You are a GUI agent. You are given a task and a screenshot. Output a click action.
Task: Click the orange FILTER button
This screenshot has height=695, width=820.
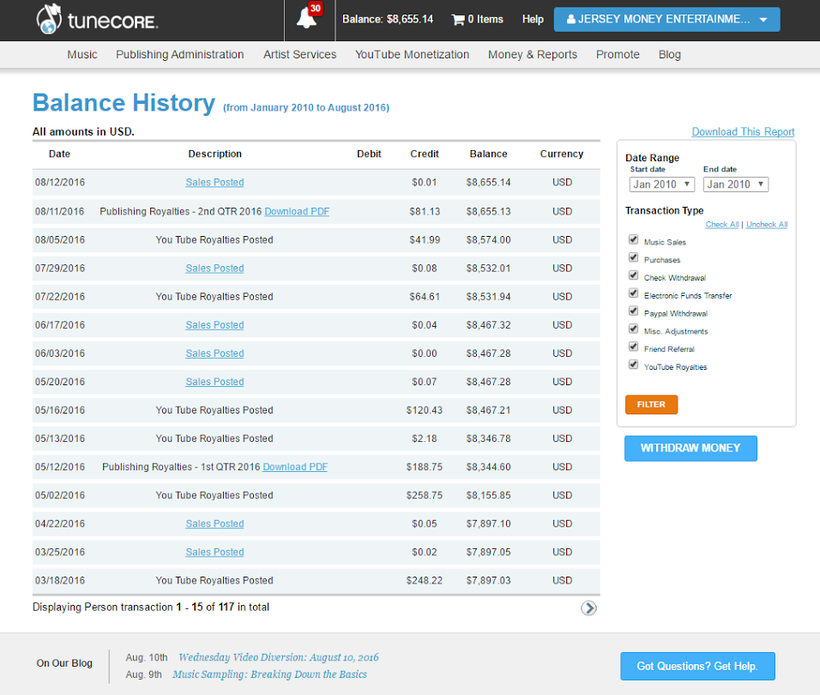point(651,405)
